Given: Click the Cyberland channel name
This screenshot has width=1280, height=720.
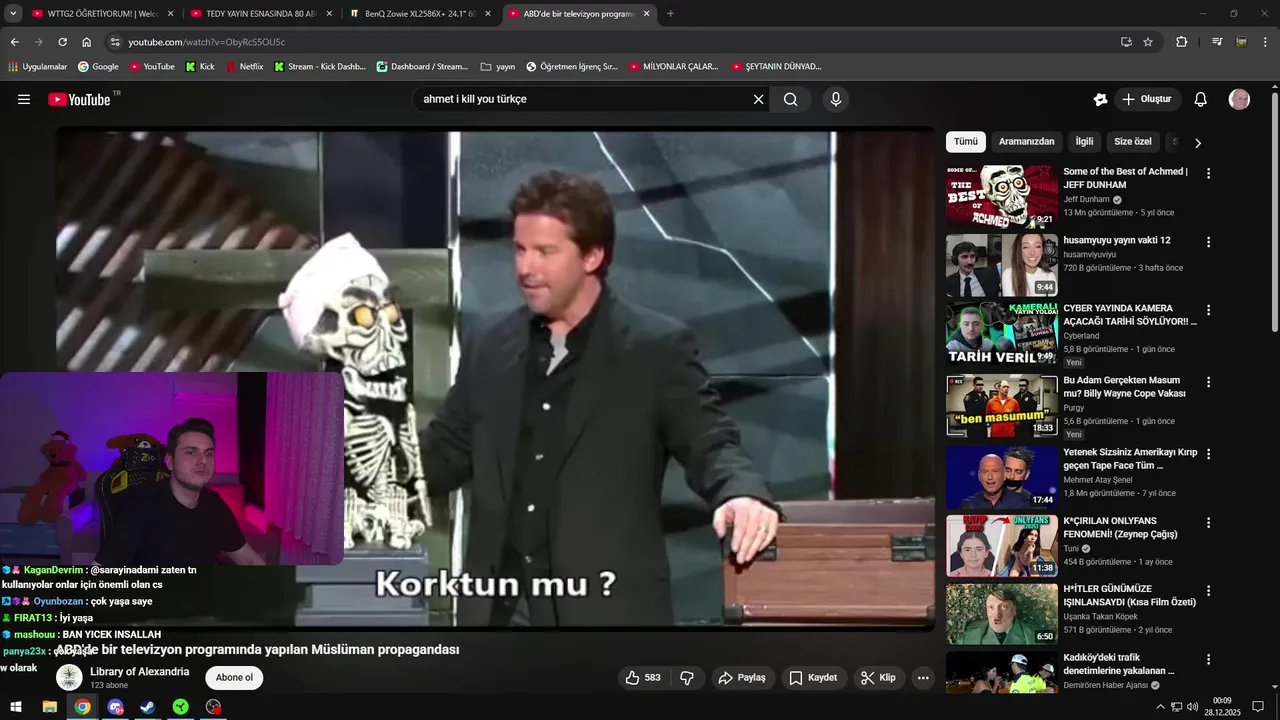Looking at the screenshot, I should [x=1081, y=336].
